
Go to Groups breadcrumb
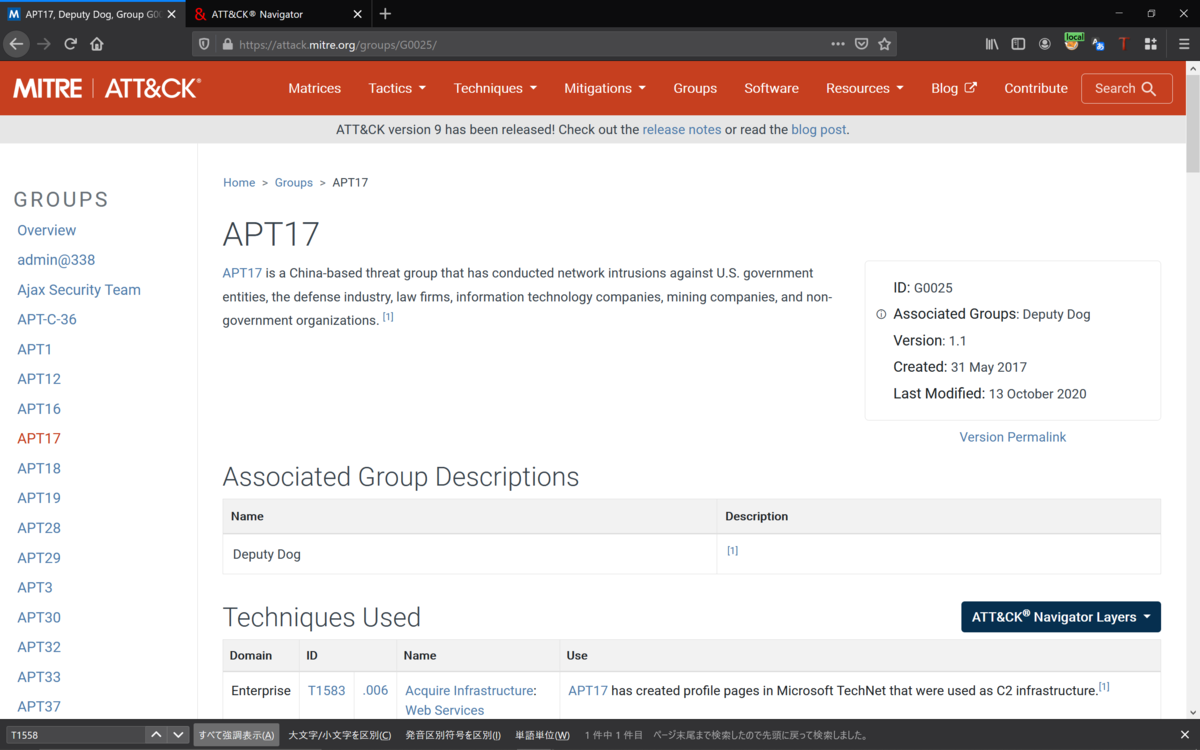point(294,183)
